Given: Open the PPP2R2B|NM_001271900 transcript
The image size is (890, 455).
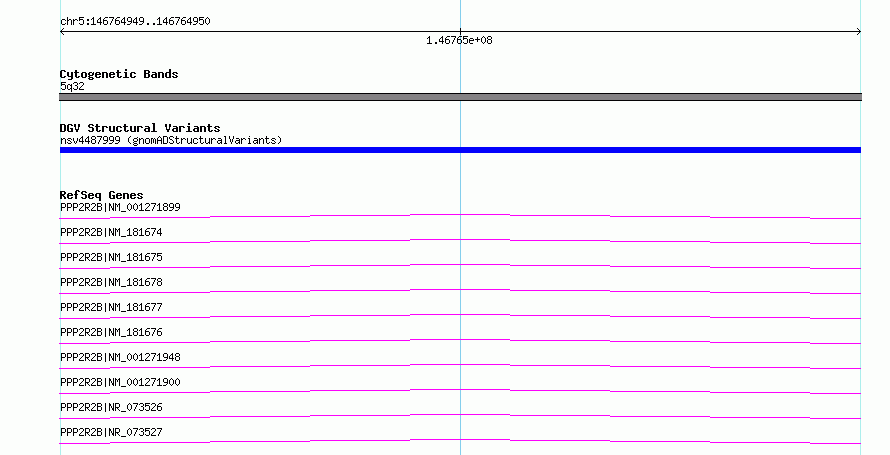Looking at the screenshot, I should click(x=120, y=382).
